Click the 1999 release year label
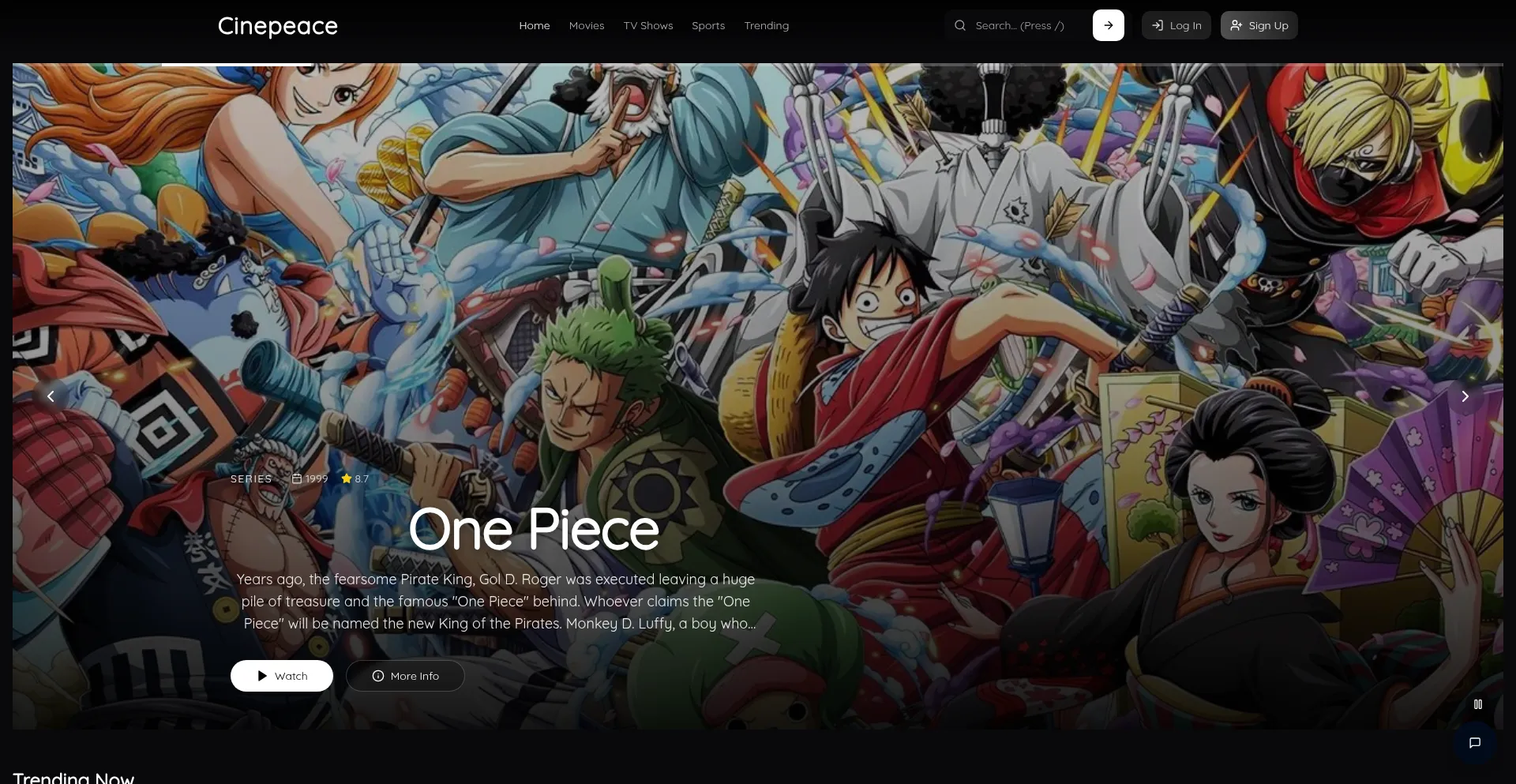1516x784 pixels. [x=310, y=478]
